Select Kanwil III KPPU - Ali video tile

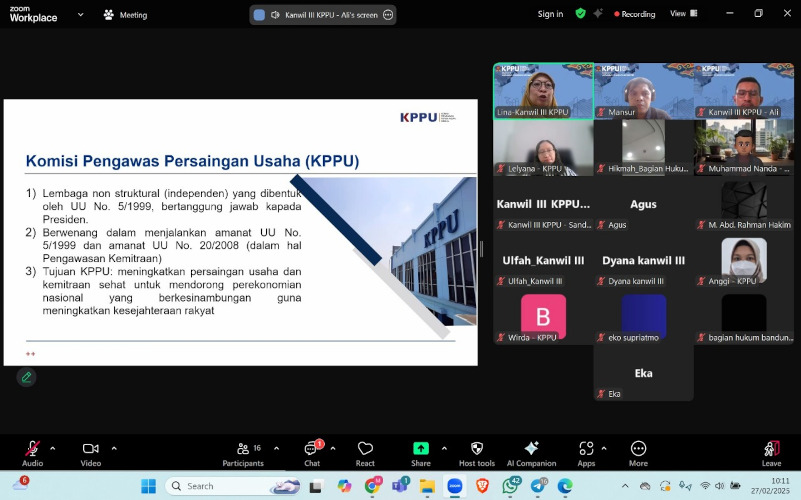point(744,91)
